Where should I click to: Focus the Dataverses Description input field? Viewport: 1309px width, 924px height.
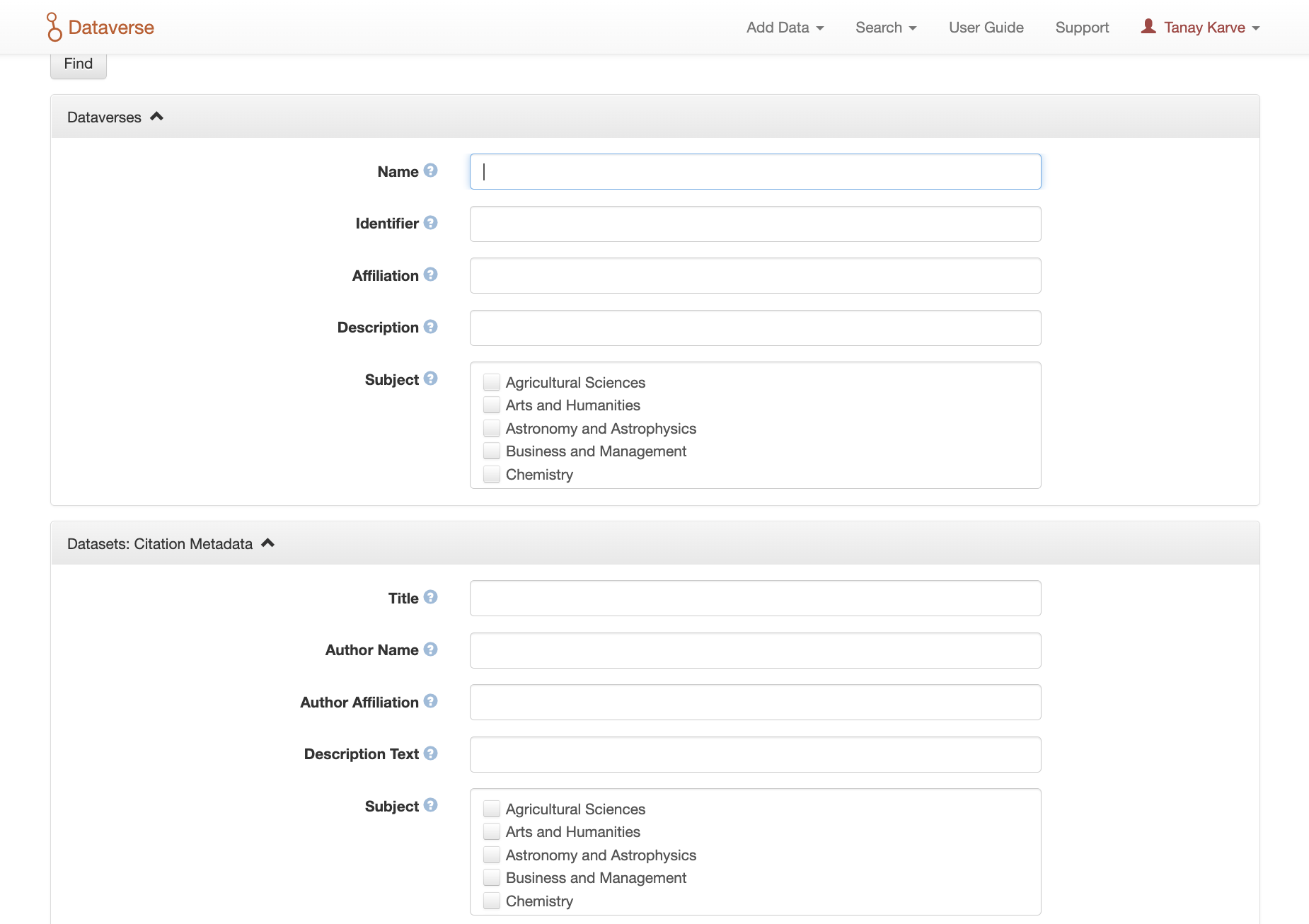(x=755, y=328)
